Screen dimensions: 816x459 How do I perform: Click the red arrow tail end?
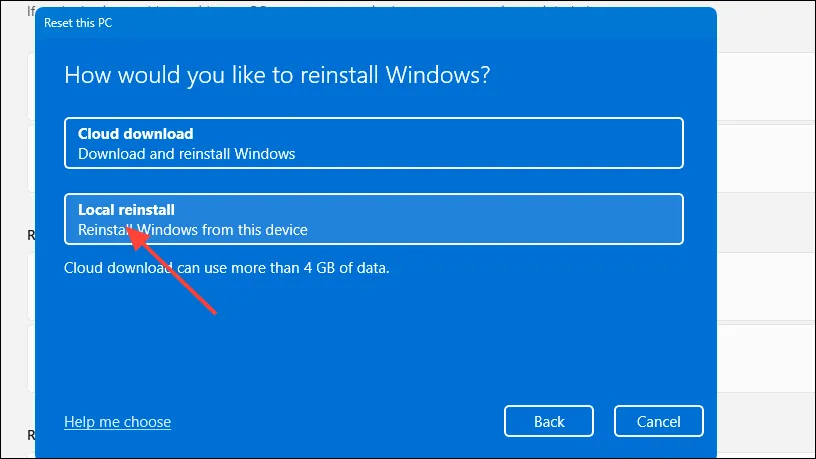coord(213,311)
